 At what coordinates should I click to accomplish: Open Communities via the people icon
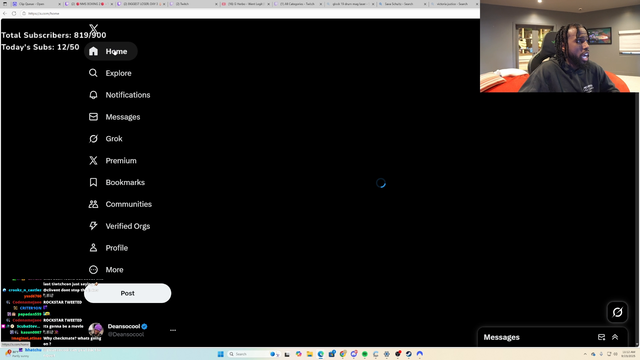[93, 204]
